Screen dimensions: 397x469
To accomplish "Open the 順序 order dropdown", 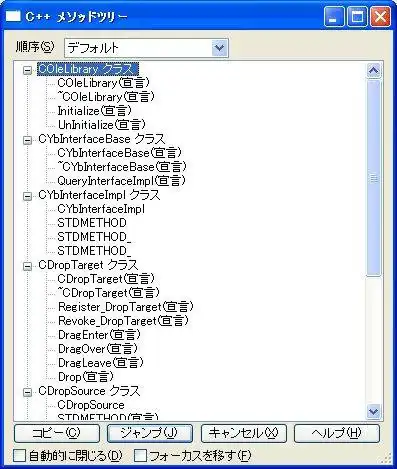I will pyautogui.click(x=219, y=48).
